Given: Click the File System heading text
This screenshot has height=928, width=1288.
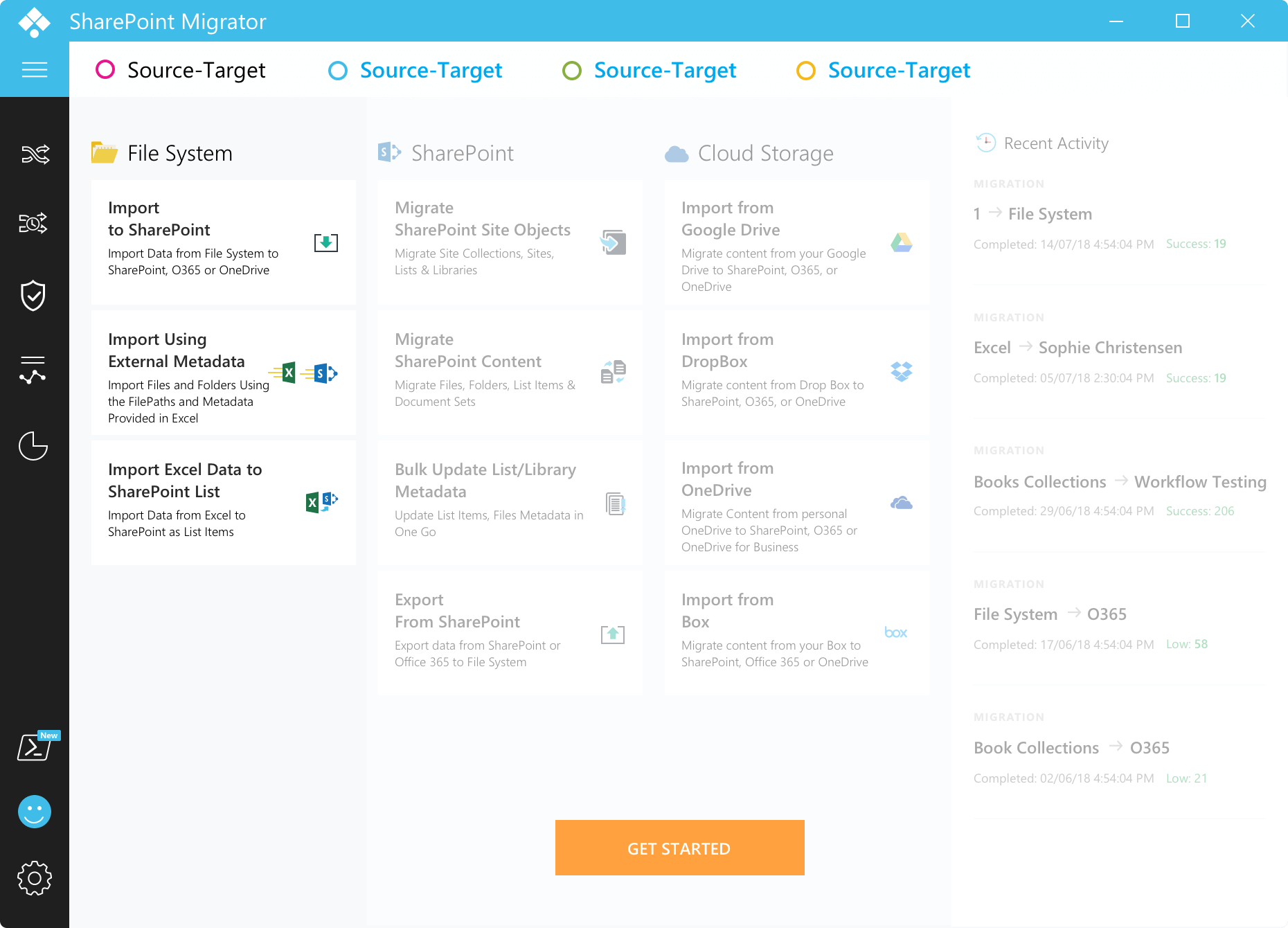Looking at the screenshot, I should pyautogui.click(x=180, y=153).
